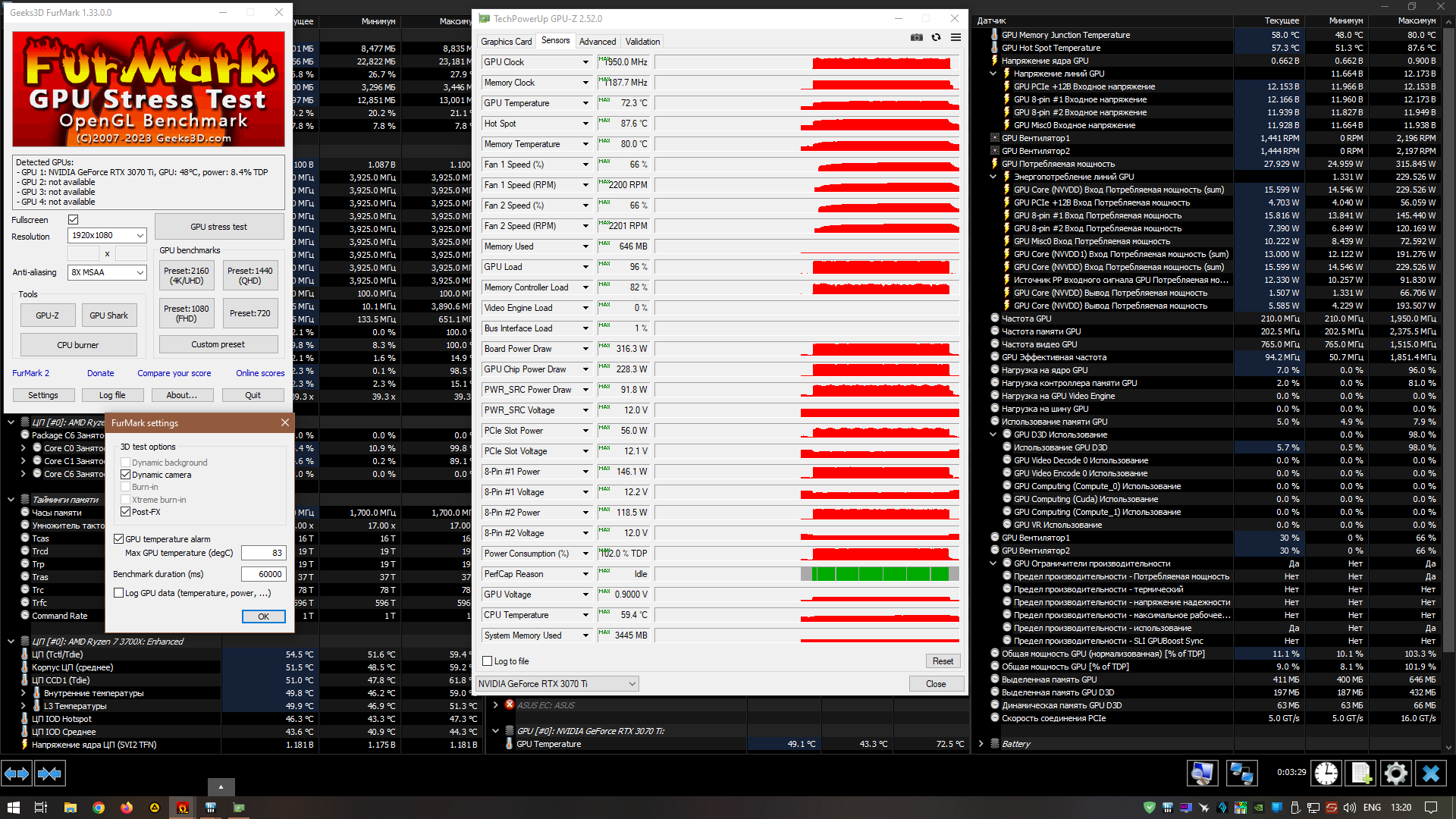Click the GPU-Z refresh sensors icon

[x=937, y=37]
